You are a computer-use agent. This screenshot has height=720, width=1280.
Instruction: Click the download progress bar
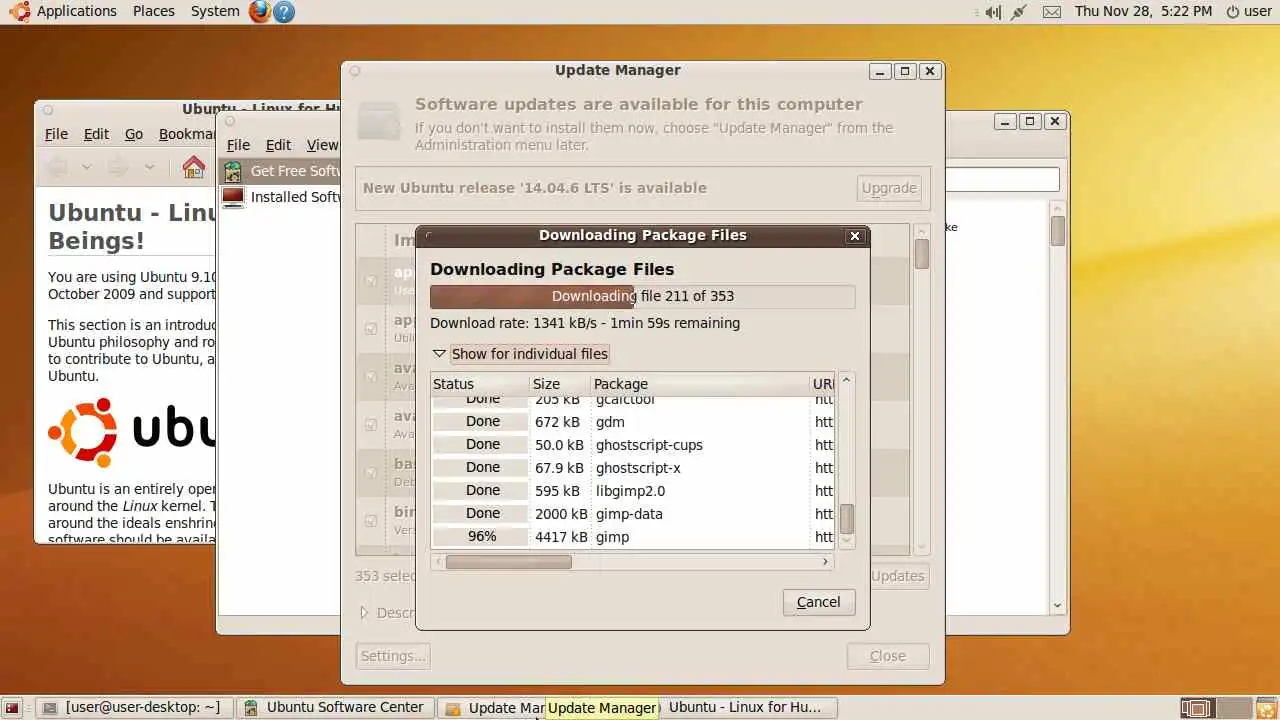click(642, 296)
